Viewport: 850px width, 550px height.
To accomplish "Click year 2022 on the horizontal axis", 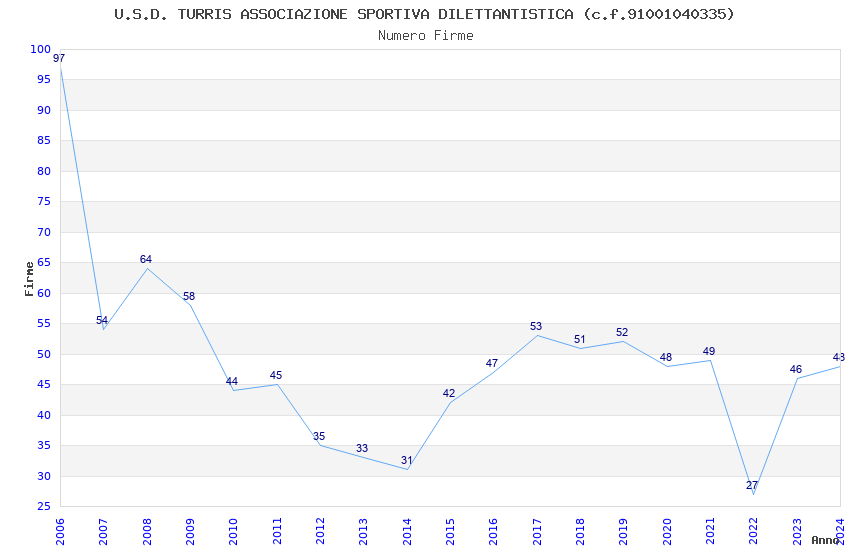I will (x=754, y=531).
